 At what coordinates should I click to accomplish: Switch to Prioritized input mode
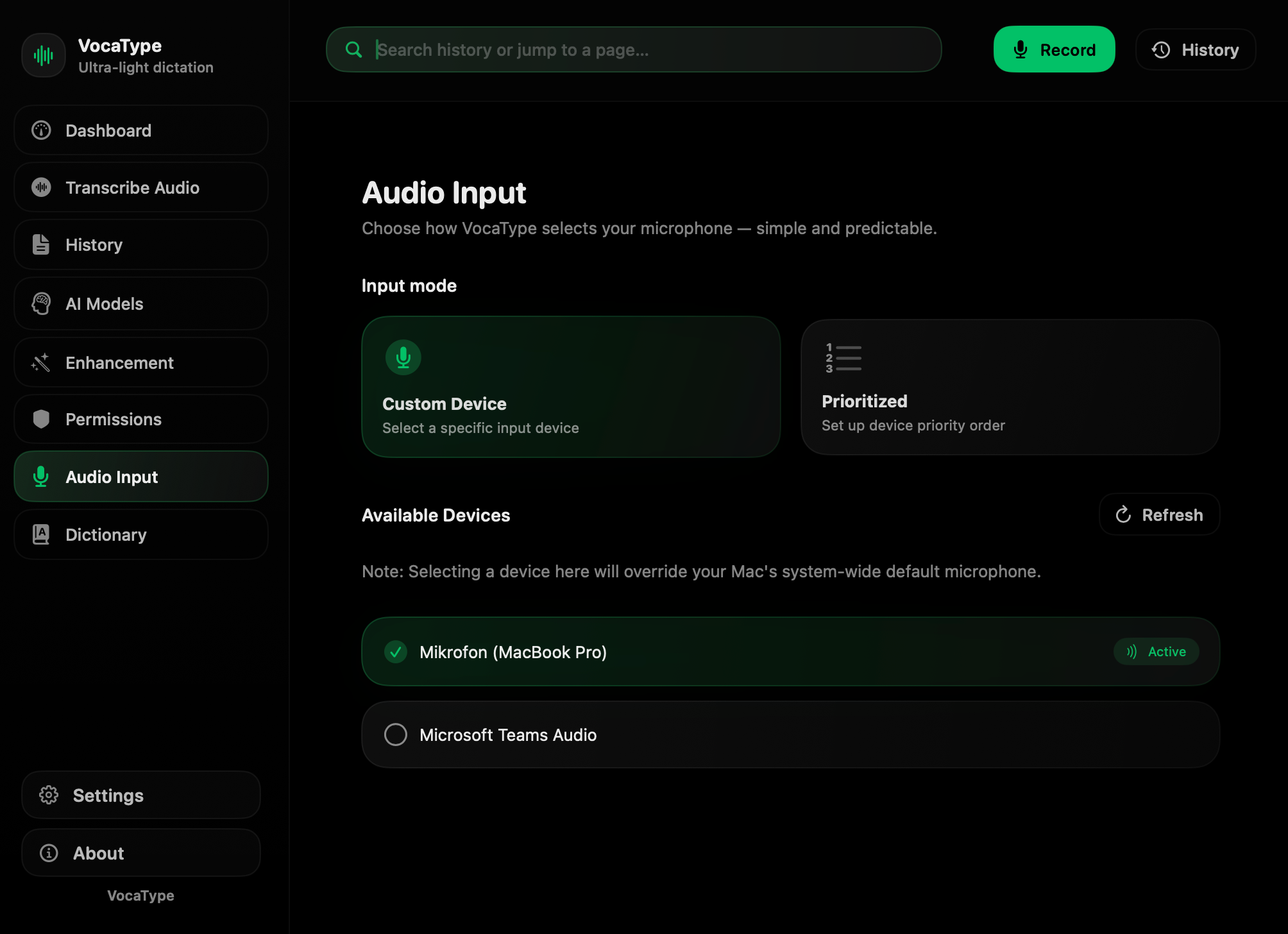(x=1010, y=387)
